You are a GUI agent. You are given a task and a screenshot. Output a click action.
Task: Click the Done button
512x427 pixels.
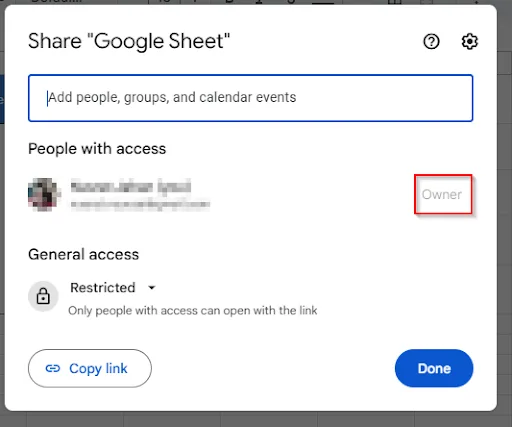coord(434,368)
